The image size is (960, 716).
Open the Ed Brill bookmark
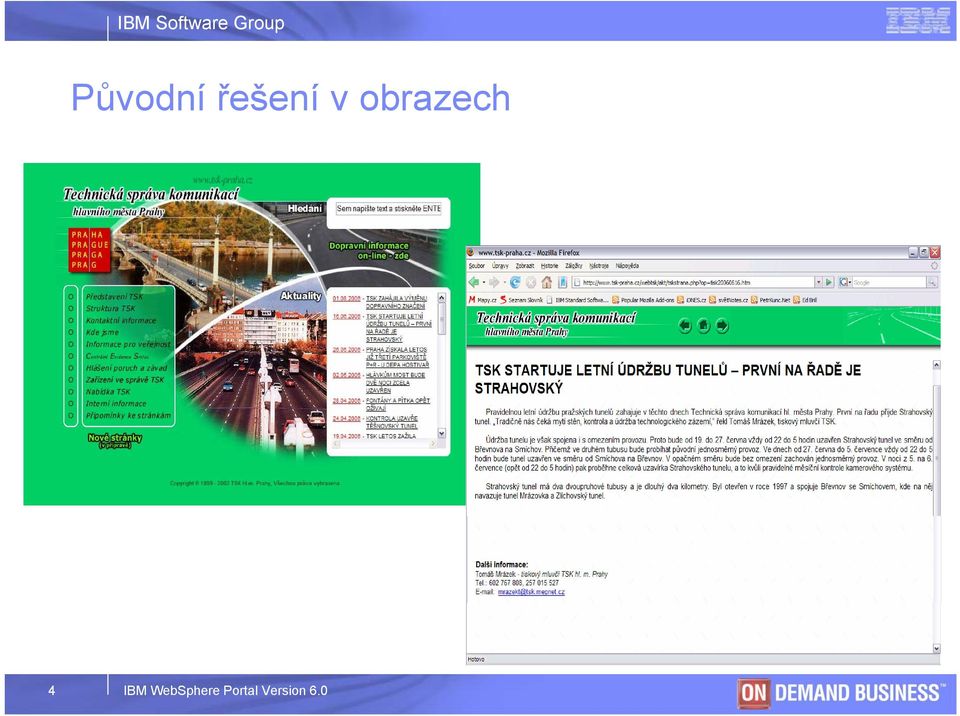[x=804, y=300]
